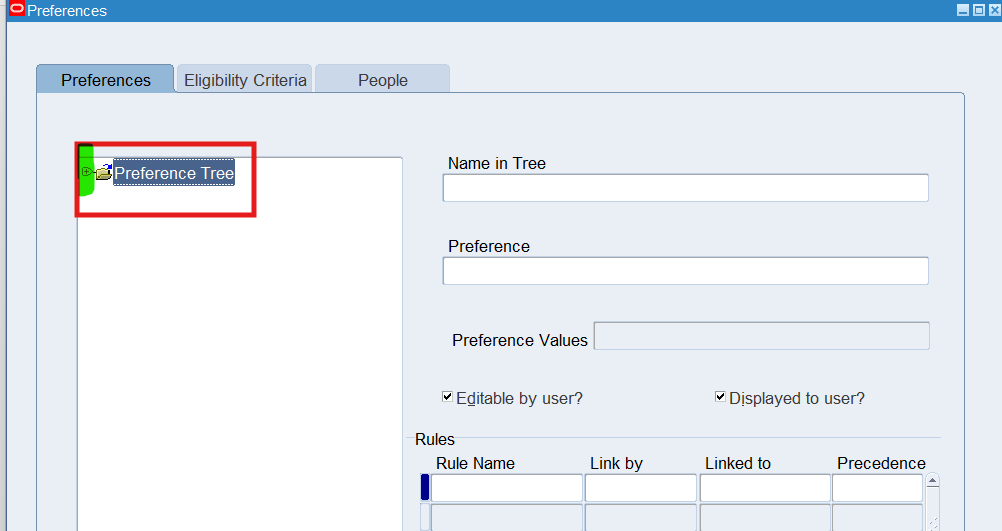Click the folder icon beside Preference Tree
This screenshot has height=531, width=1002.
103,173
